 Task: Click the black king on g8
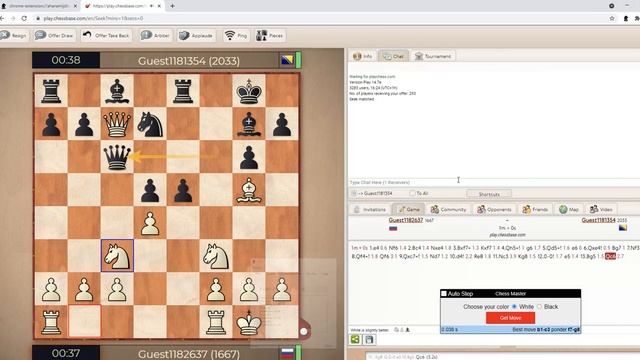(x=249, y=91)
